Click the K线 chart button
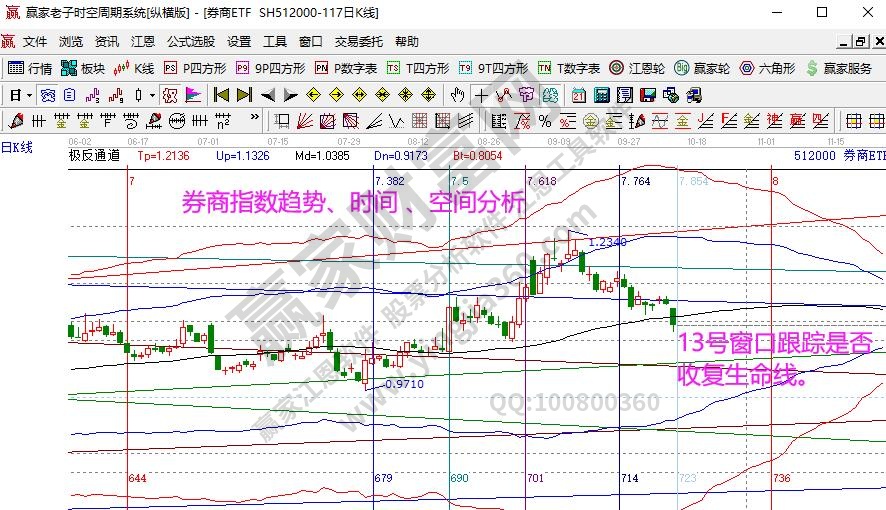The image size is (886, 510). [133, 68]
